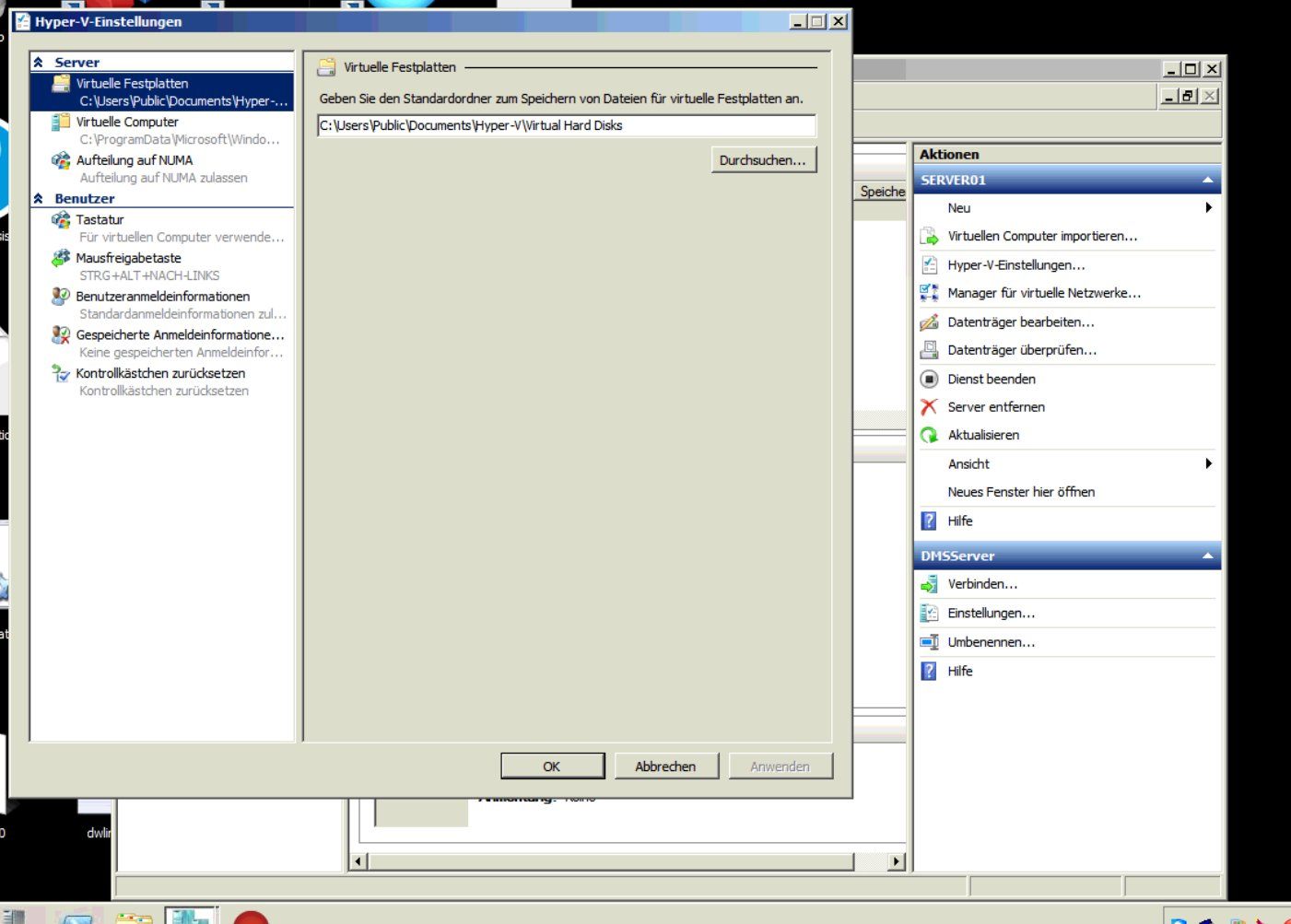The image size is (1291, 924).
Task: Click the Anwenden button
Action: [x=780, y=766]
